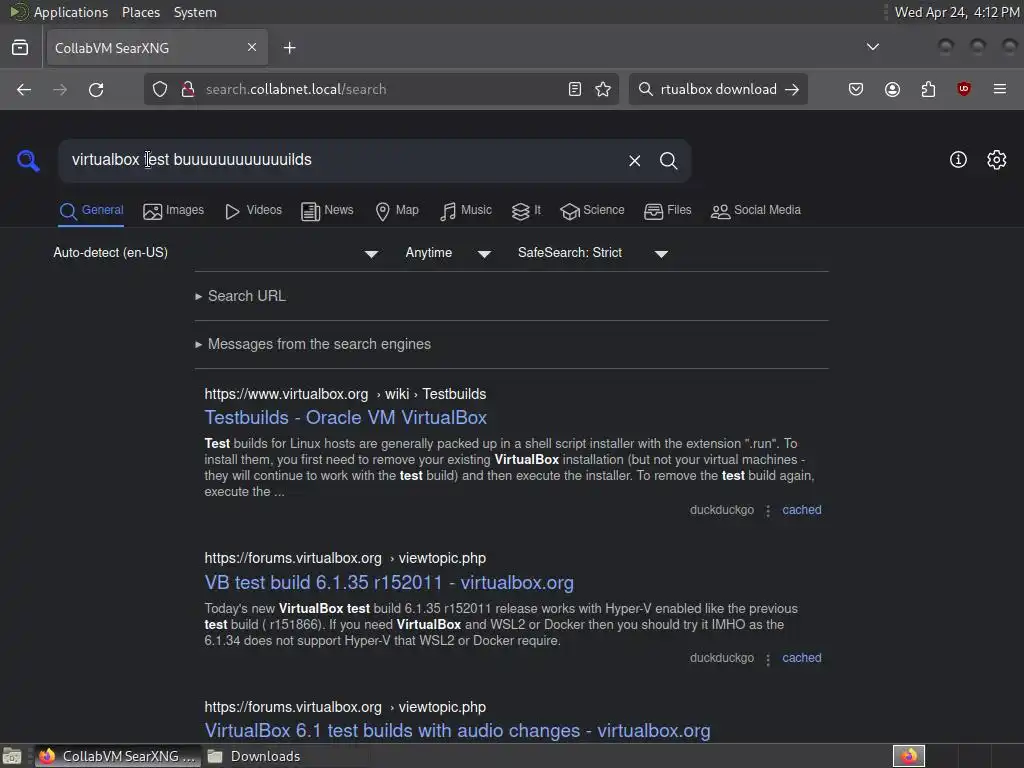Expand the list all tabs chevron

click(872, 47)
